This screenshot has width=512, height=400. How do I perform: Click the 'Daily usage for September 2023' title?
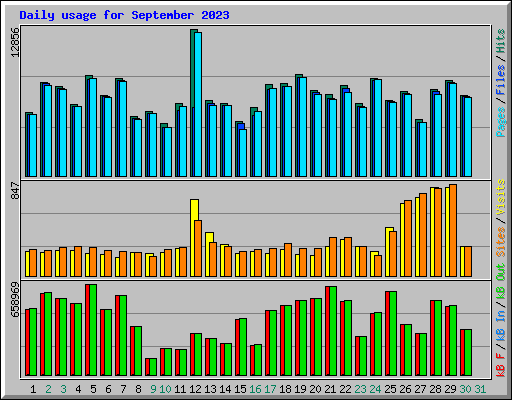point(124,15)
